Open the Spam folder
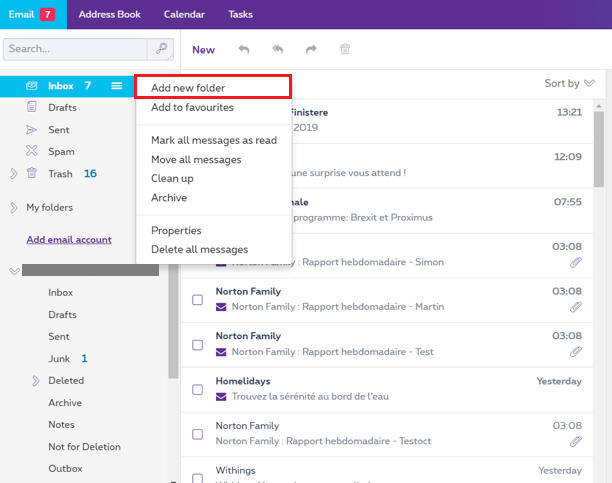 [x=61, y=151]
